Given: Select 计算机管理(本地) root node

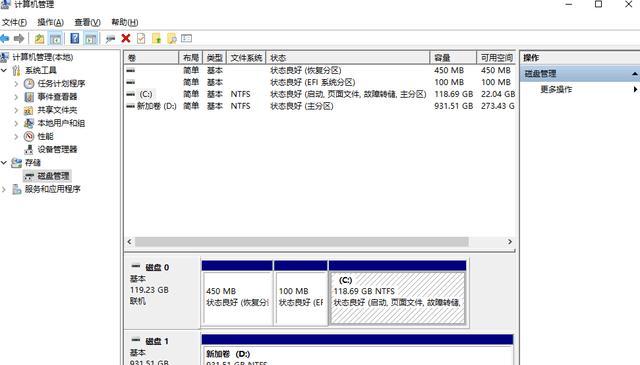Looking at the screenshot, I should coord(42,57).
